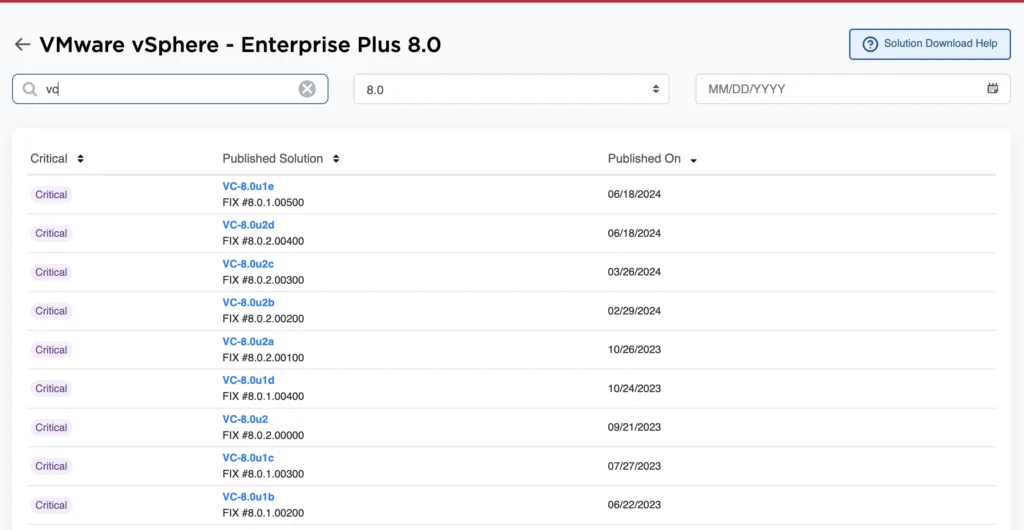
Task: Open the VC-8.0u2d solution link
Action: 248,225
